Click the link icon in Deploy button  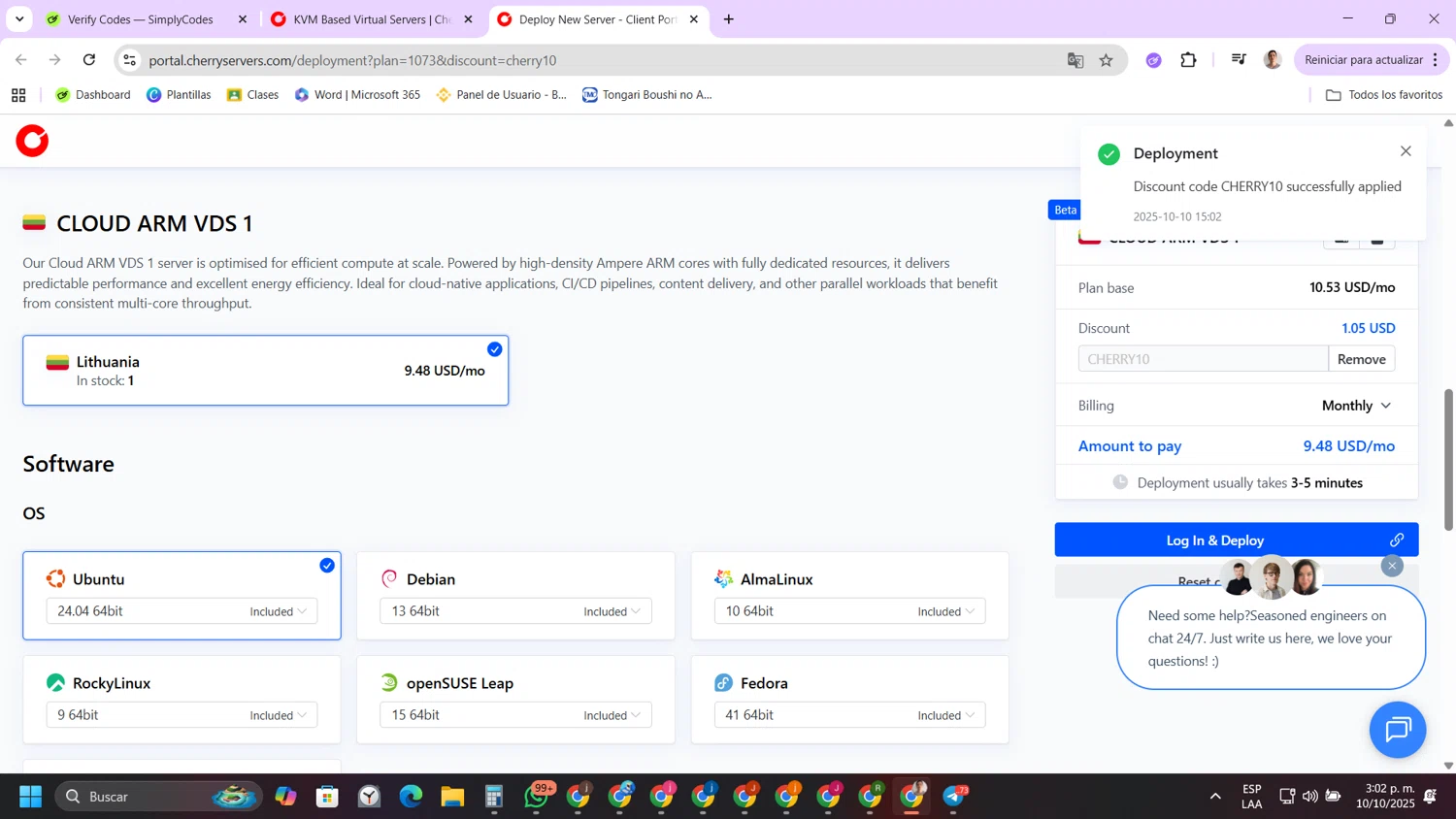pyautogui.click(x=1397, y=540)
